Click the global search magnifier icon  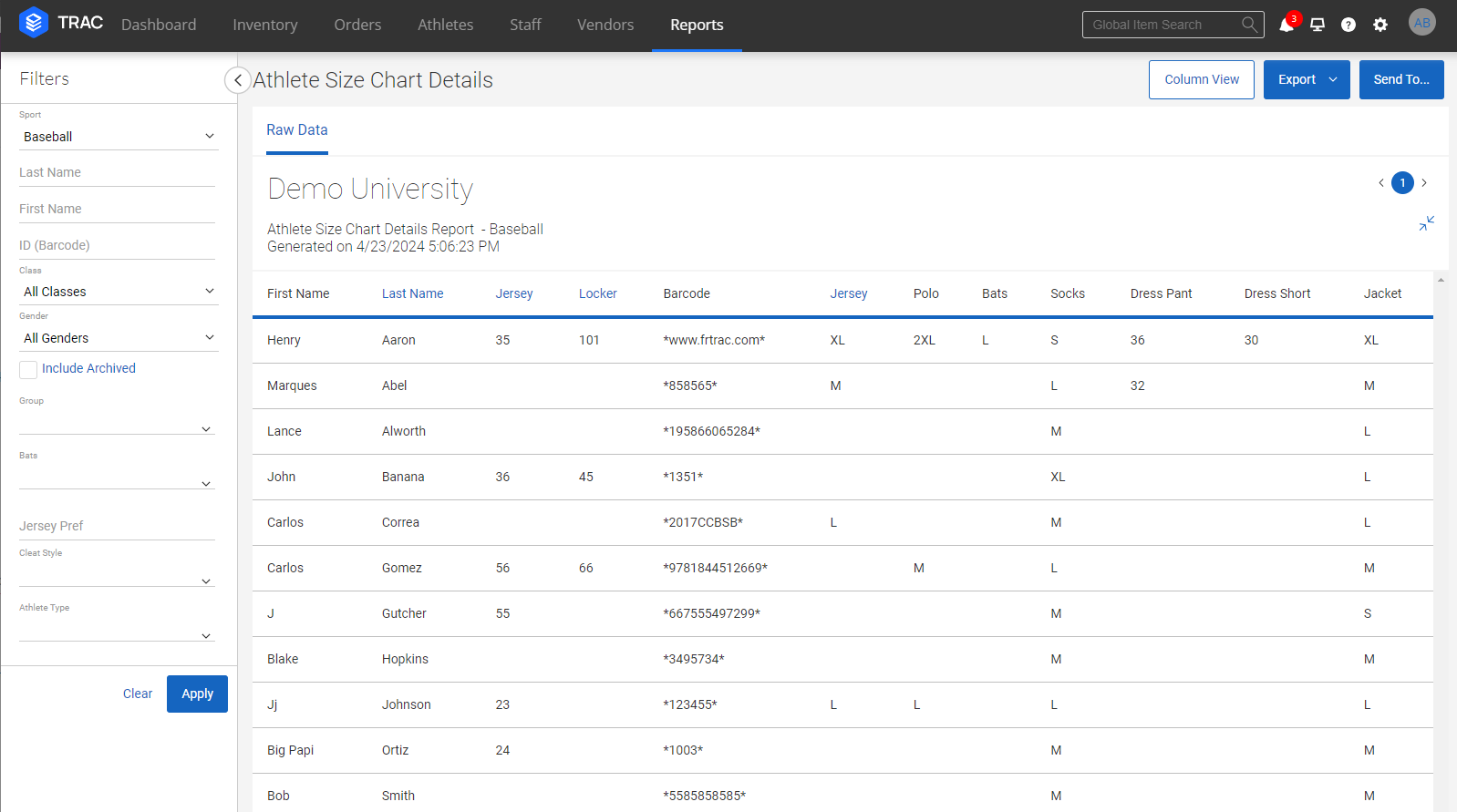click(x=1249, y=25)
